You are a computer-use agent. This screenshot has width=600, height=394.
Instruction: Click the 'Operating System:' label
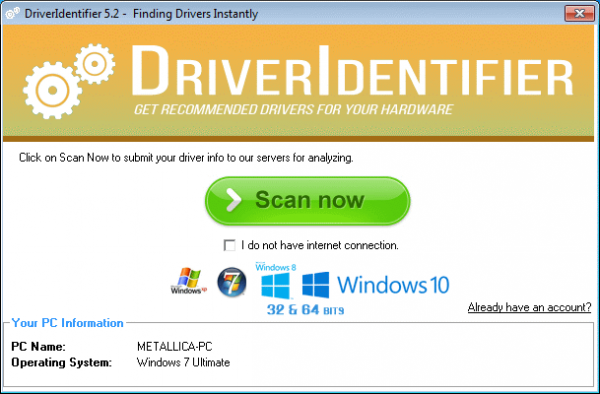[x=61, y=362]
